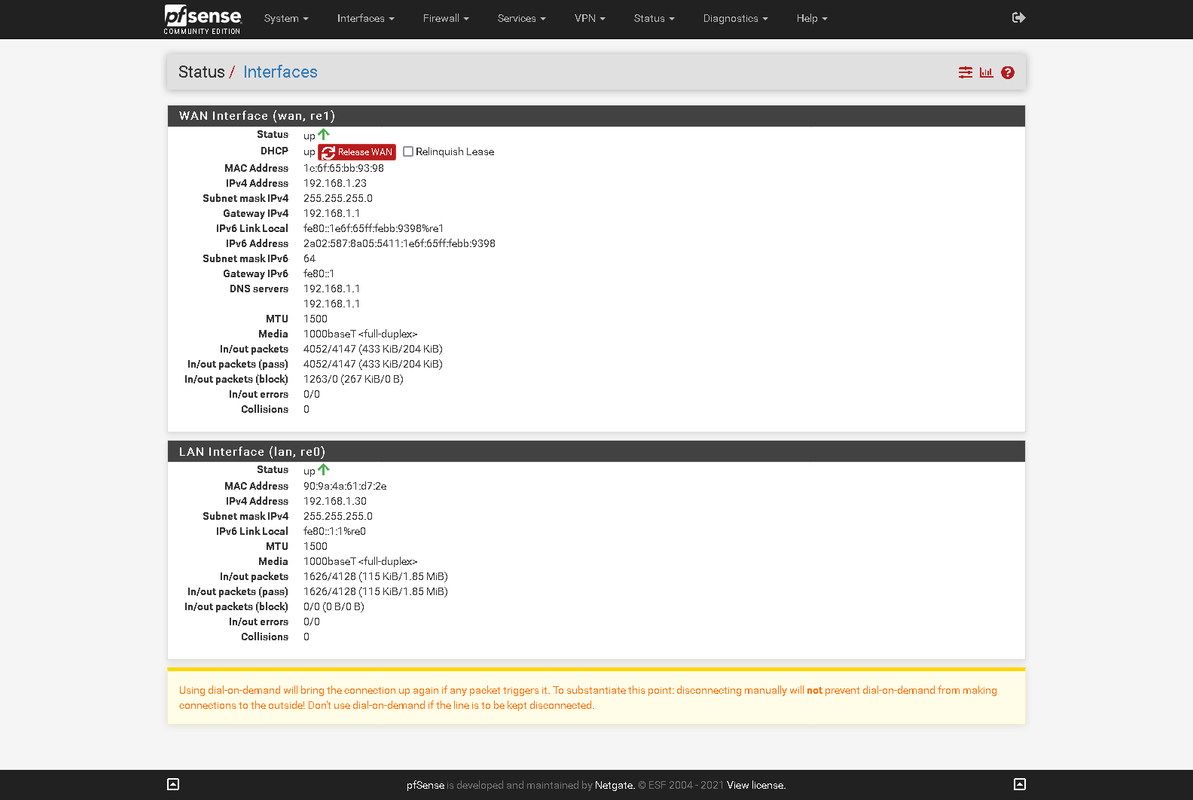This screenshot has width=1193, height=800.
Task: Click LAN Interface (lan, re0) panel header
Action: point(596,451)
